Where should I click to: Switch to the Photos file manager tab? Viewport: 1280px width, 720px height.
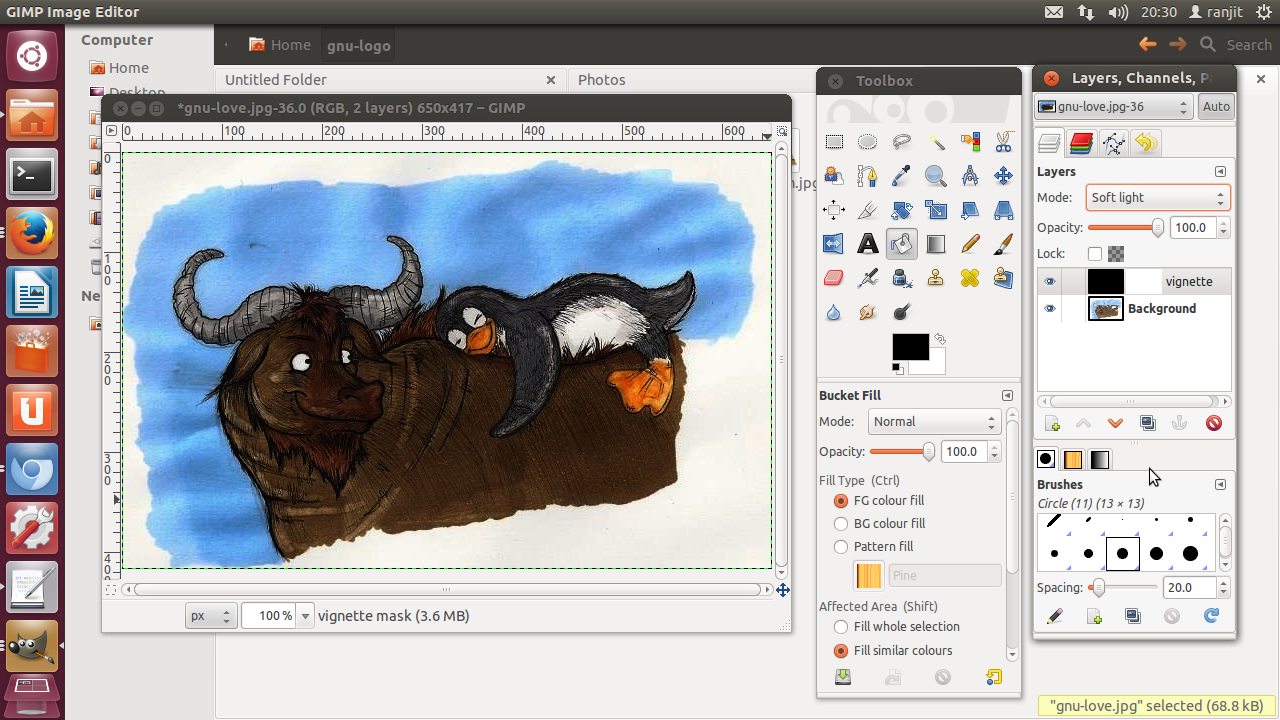[x=600, y=80]
